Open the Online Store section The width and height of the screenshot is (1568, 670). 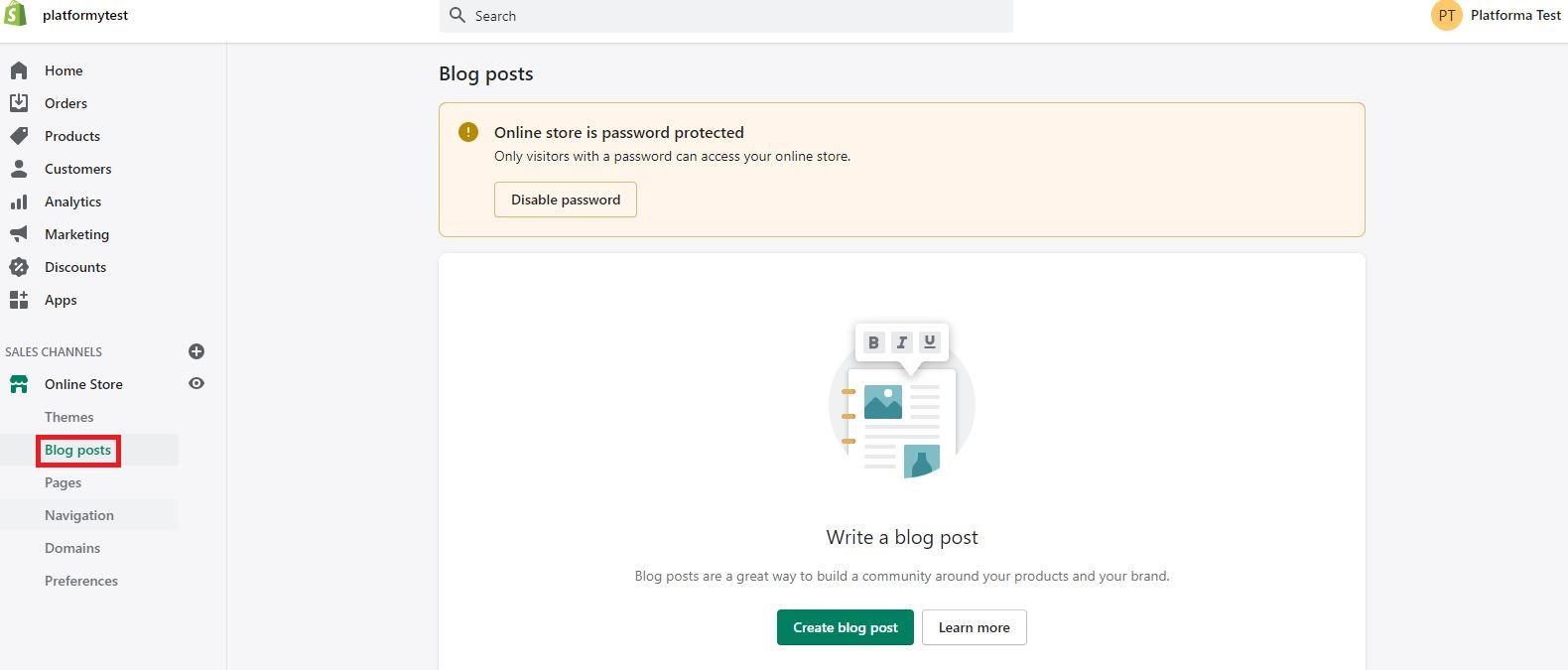(83, 384)
